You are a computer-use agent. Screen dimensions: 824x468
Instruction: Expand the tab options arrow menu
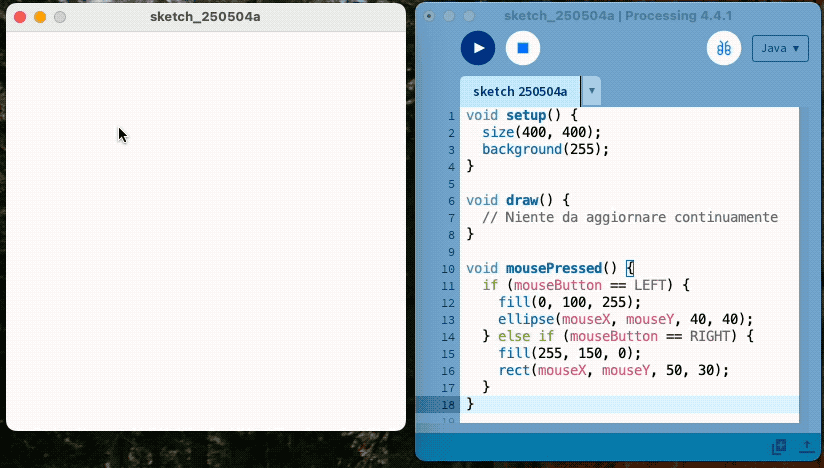coord(591,91)
